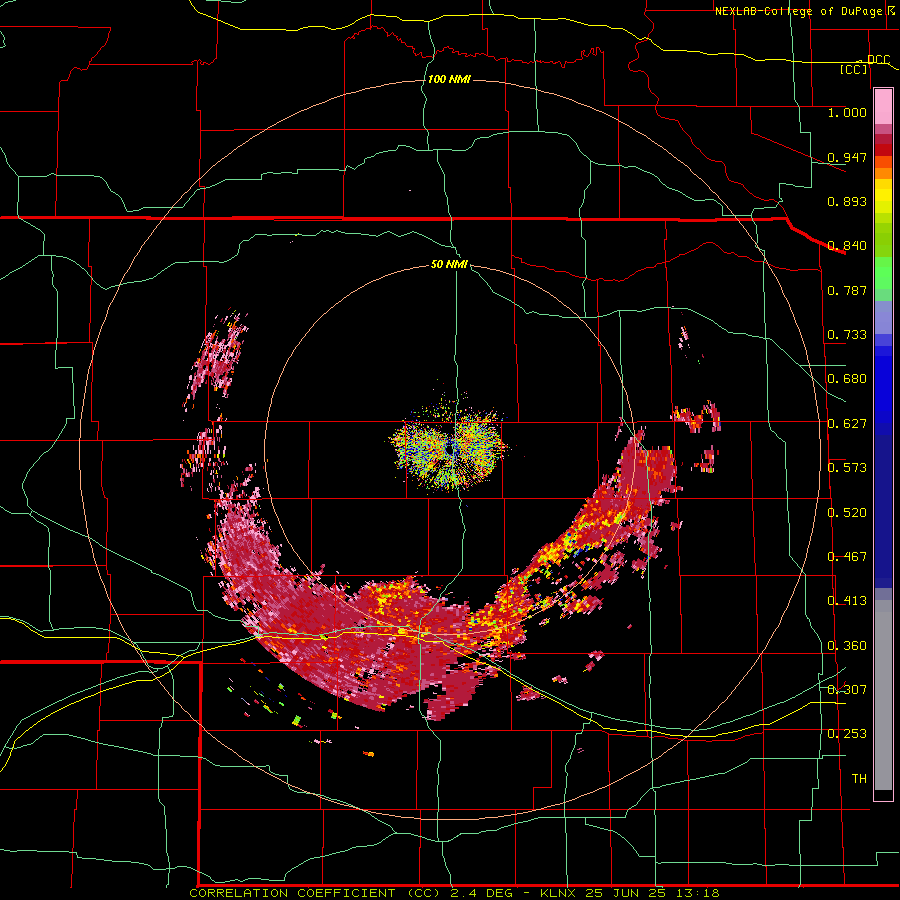This screenshot has height=900, width=900.
Task: Click the 50 NMI range ring label
Action: (449, 264)
